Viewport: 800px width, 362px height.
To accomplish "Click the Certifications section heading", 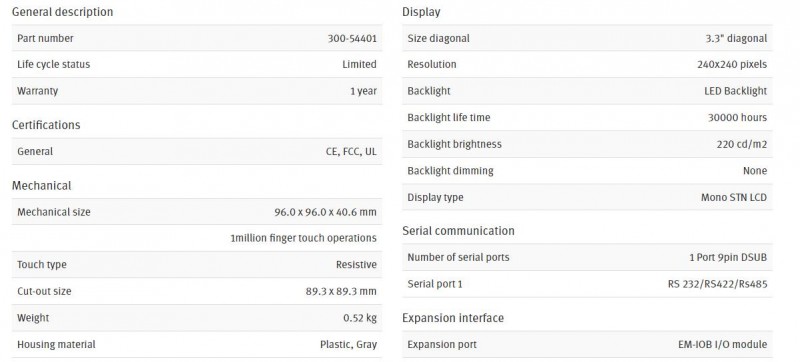I will 46,125.
